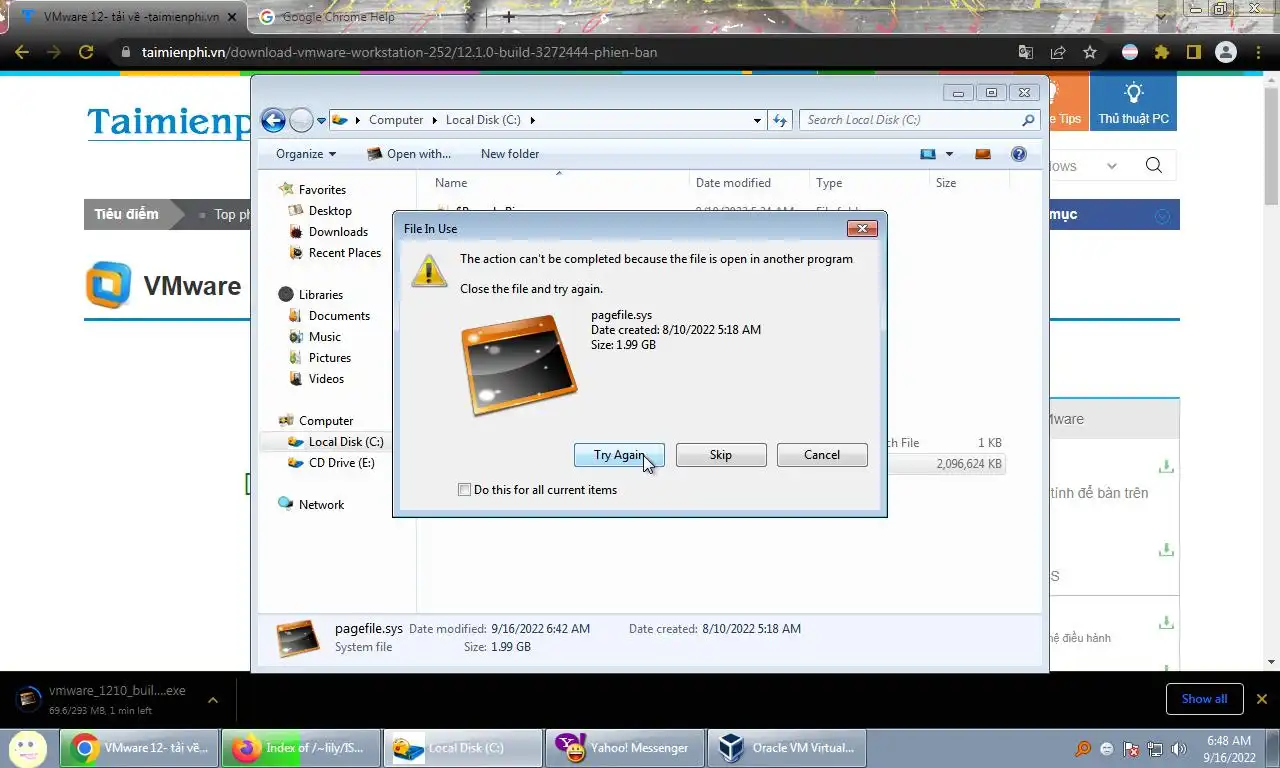The height and width of the screenshot is (768, 1280).
Task: Click New folder in Explorer toolbar
Action: [x=510, y=154]
